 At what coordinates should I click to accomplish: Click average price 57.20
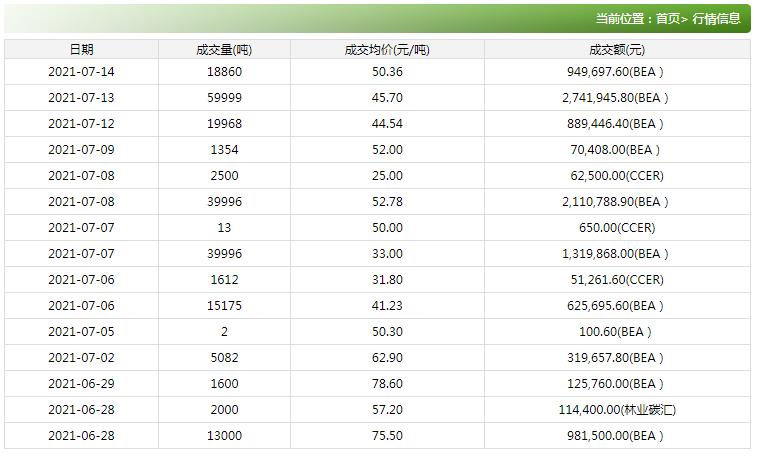pos(387,409)
